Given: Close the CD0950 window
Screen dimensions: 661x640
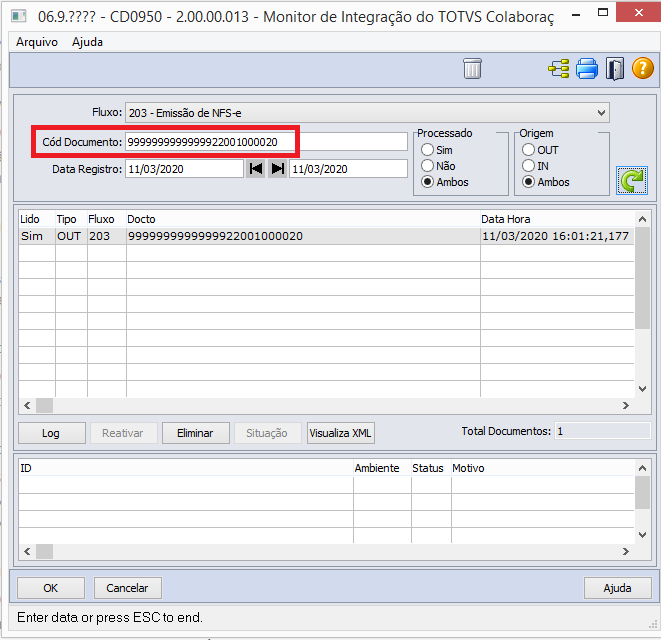Looking at the screenshot, I should tap(639, 13).
